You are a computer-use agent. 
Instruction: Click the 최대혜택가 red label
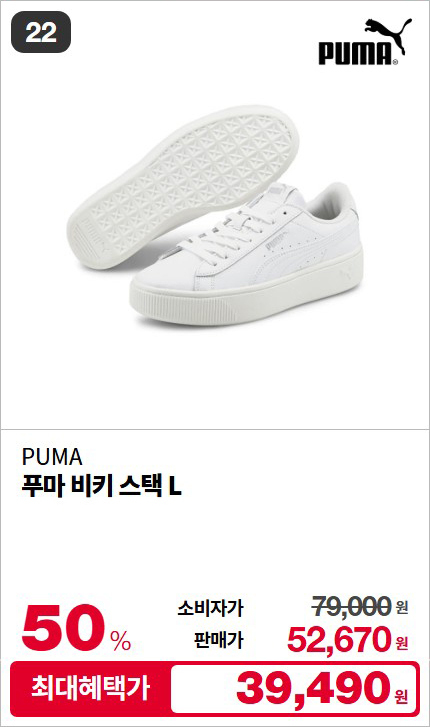click(91, 688)
